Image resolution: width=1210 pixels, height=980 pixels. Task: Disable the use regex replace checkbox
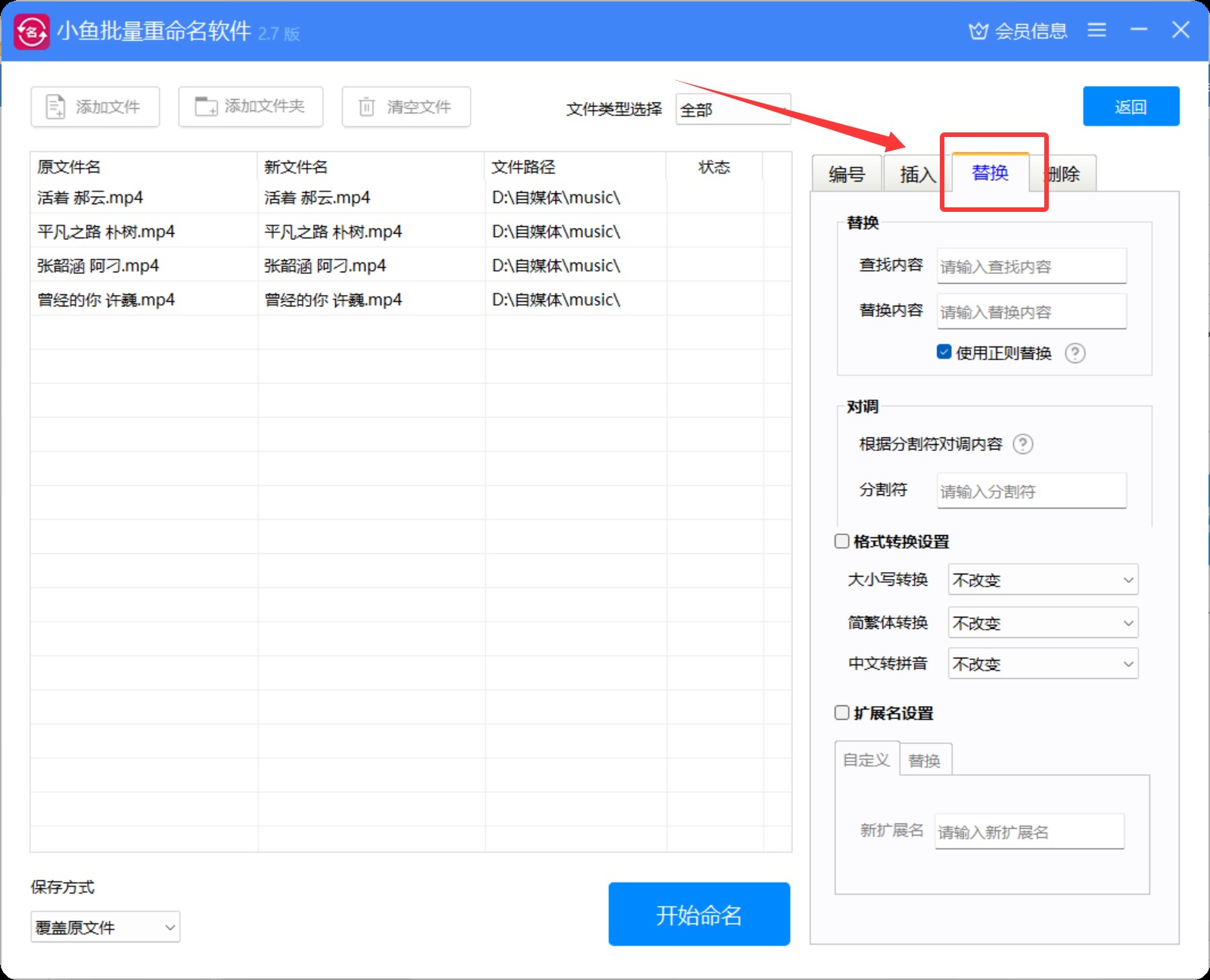tap(944, 352)
